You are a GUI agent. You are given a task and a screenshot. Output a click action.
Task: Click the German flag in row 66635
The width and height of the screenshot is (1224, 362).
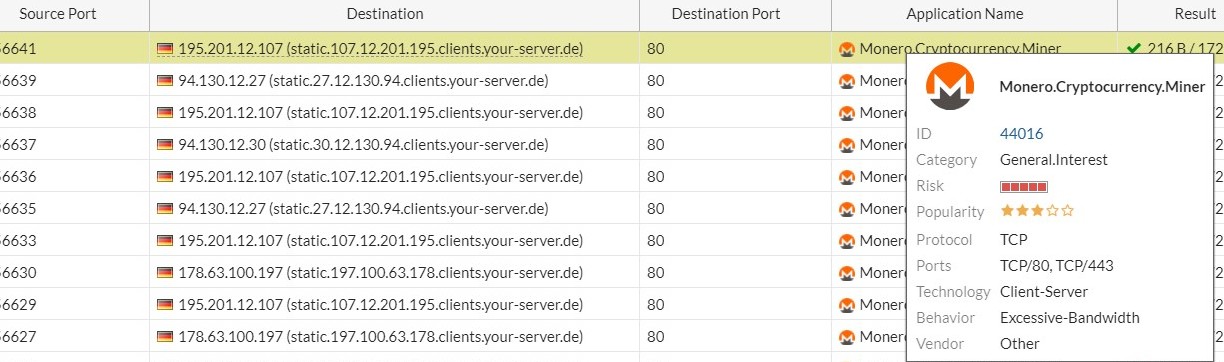click(165, 209)
